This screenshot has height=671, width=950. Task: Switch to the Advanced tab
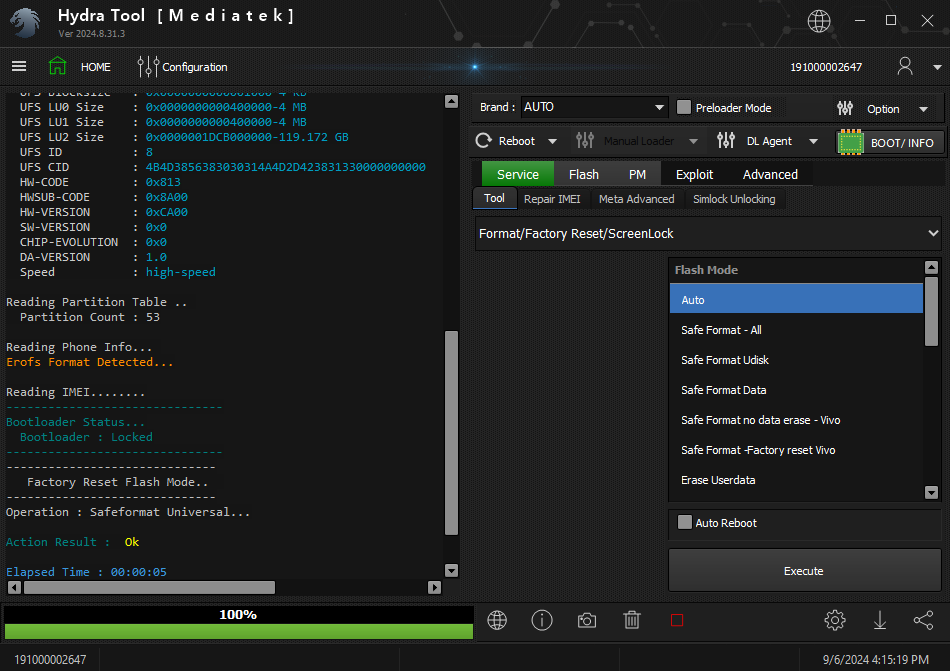pyautogui.click(x=770, y=174)
